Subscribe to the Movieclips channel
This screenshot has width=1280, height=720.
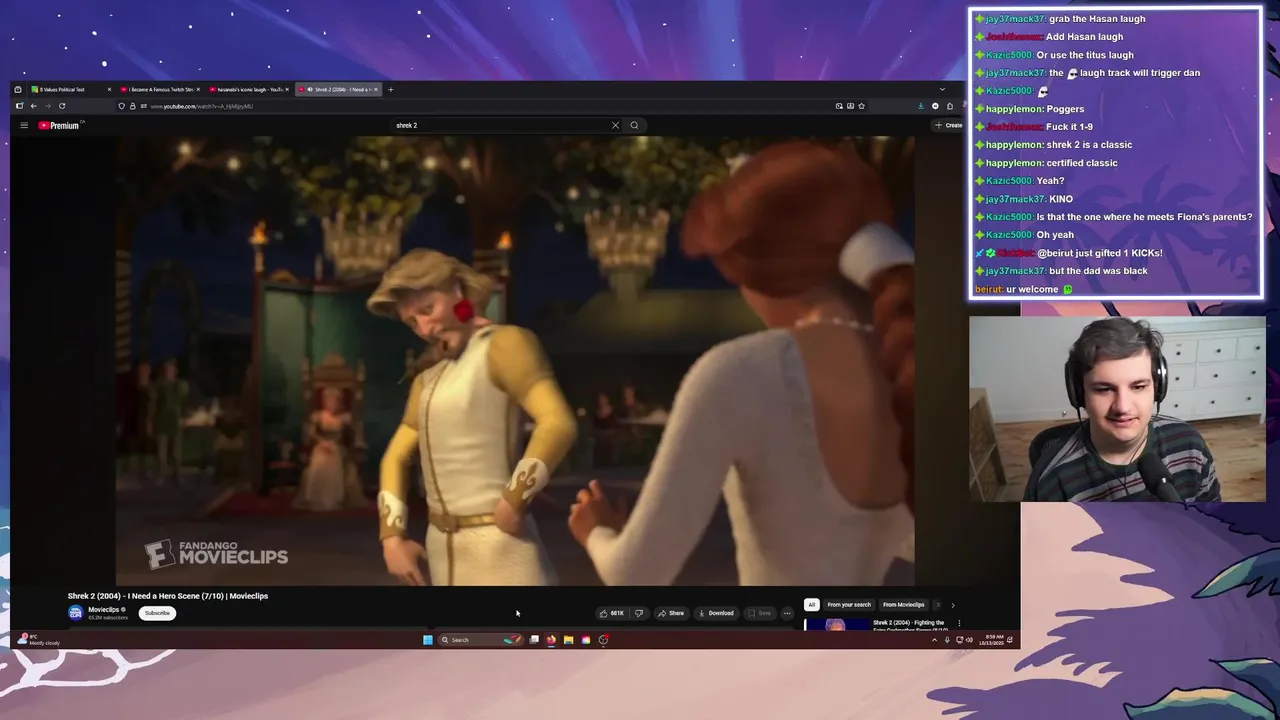tap(157, 613)
